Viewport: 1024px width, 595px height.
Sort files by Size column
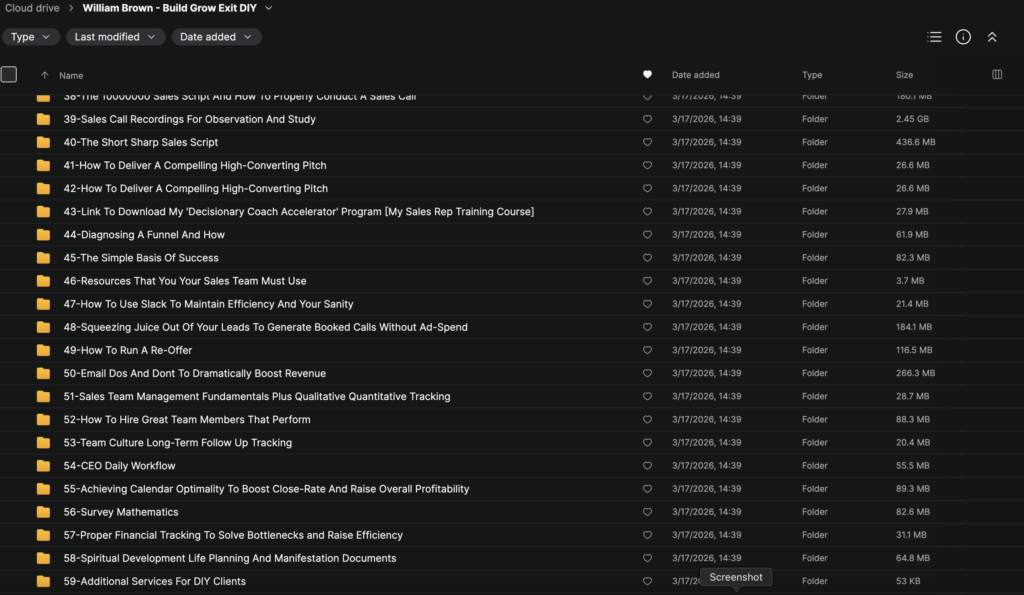point(904,75)
